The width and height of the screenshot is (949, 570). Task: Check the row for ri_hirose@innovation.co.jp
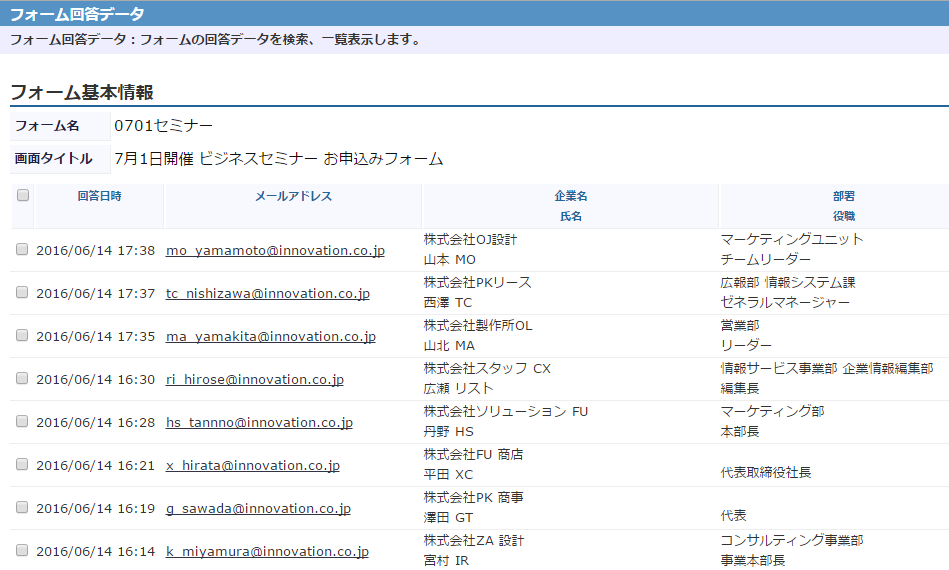coord(22,378)
